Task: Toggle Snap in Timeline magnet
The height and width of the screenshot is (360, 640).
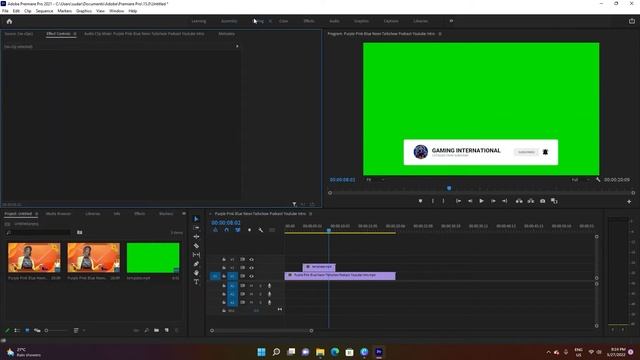Action: point(227,230)
